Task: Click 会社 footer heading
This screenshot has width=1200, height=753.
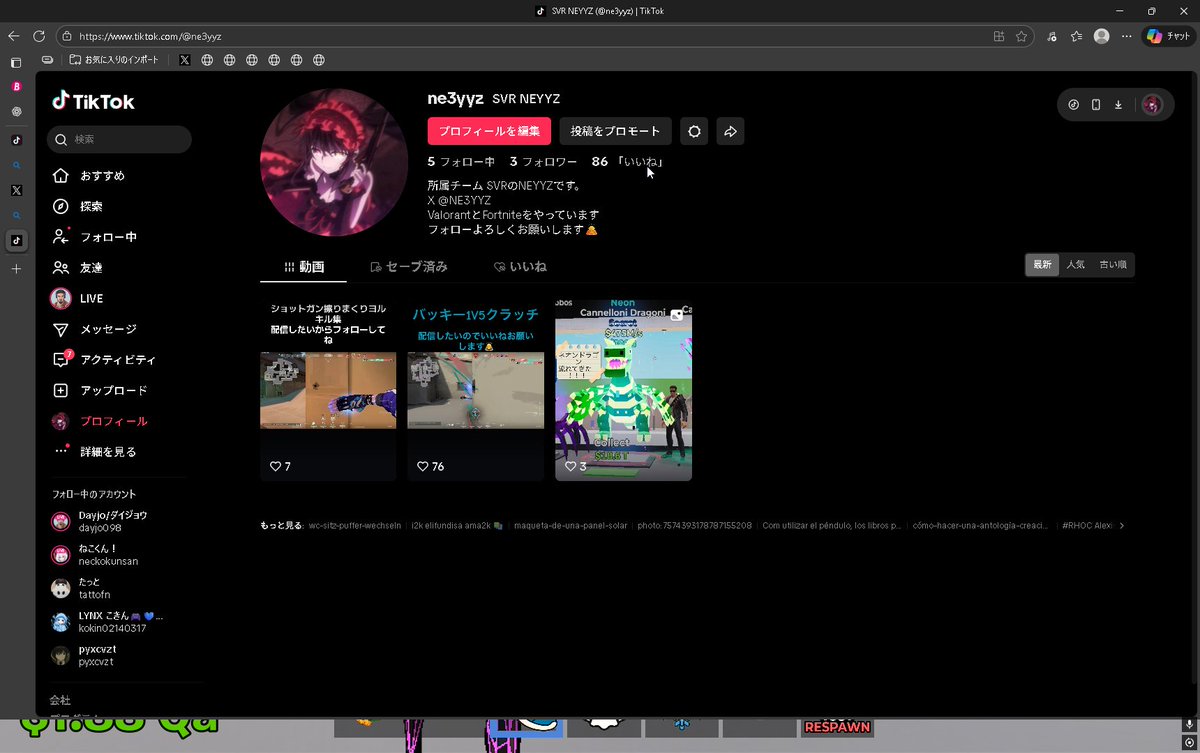Action: (x=60, y=700)
